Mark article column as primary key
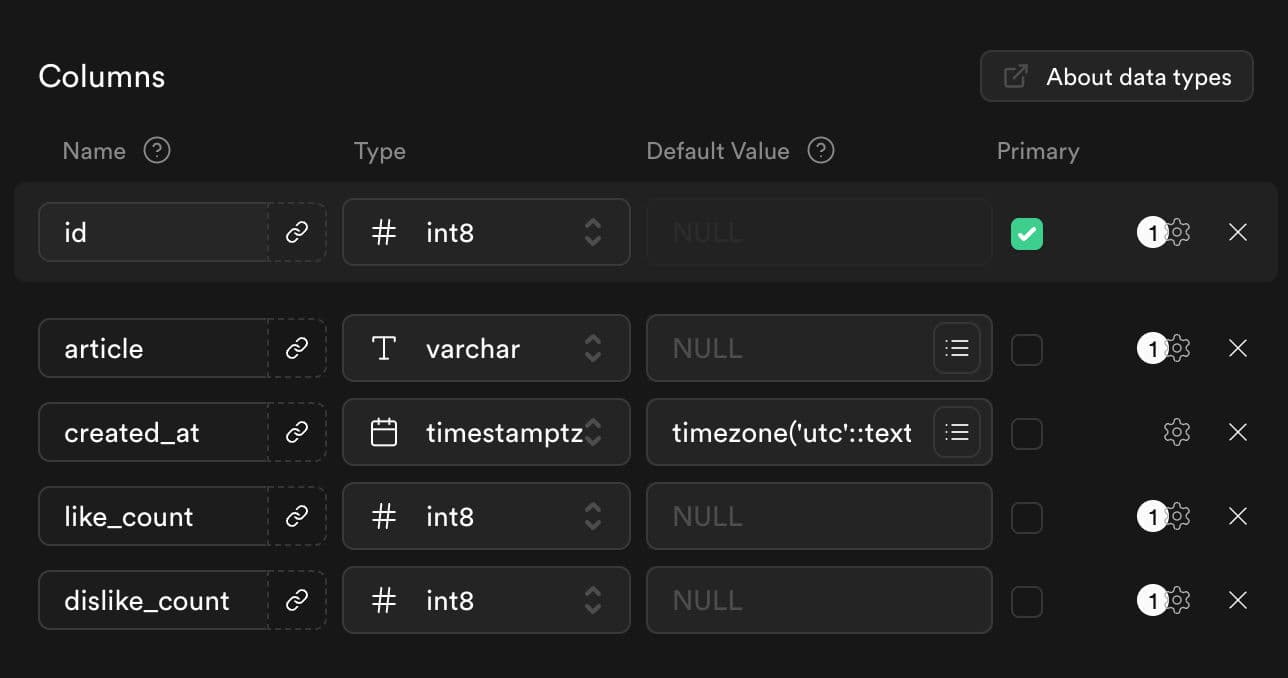The height and width of the screenshot is (678, 1288). pyautogui.click(x=1027, y=350)
